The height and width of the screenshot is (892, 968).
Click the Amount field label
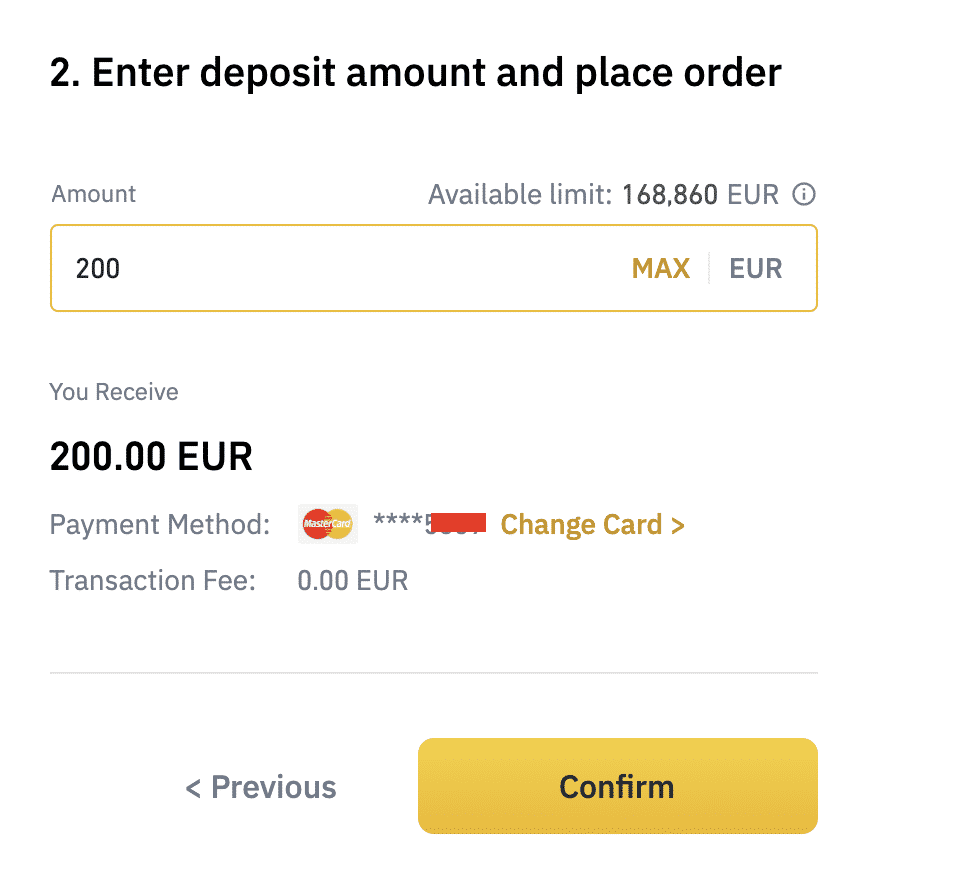93,194
